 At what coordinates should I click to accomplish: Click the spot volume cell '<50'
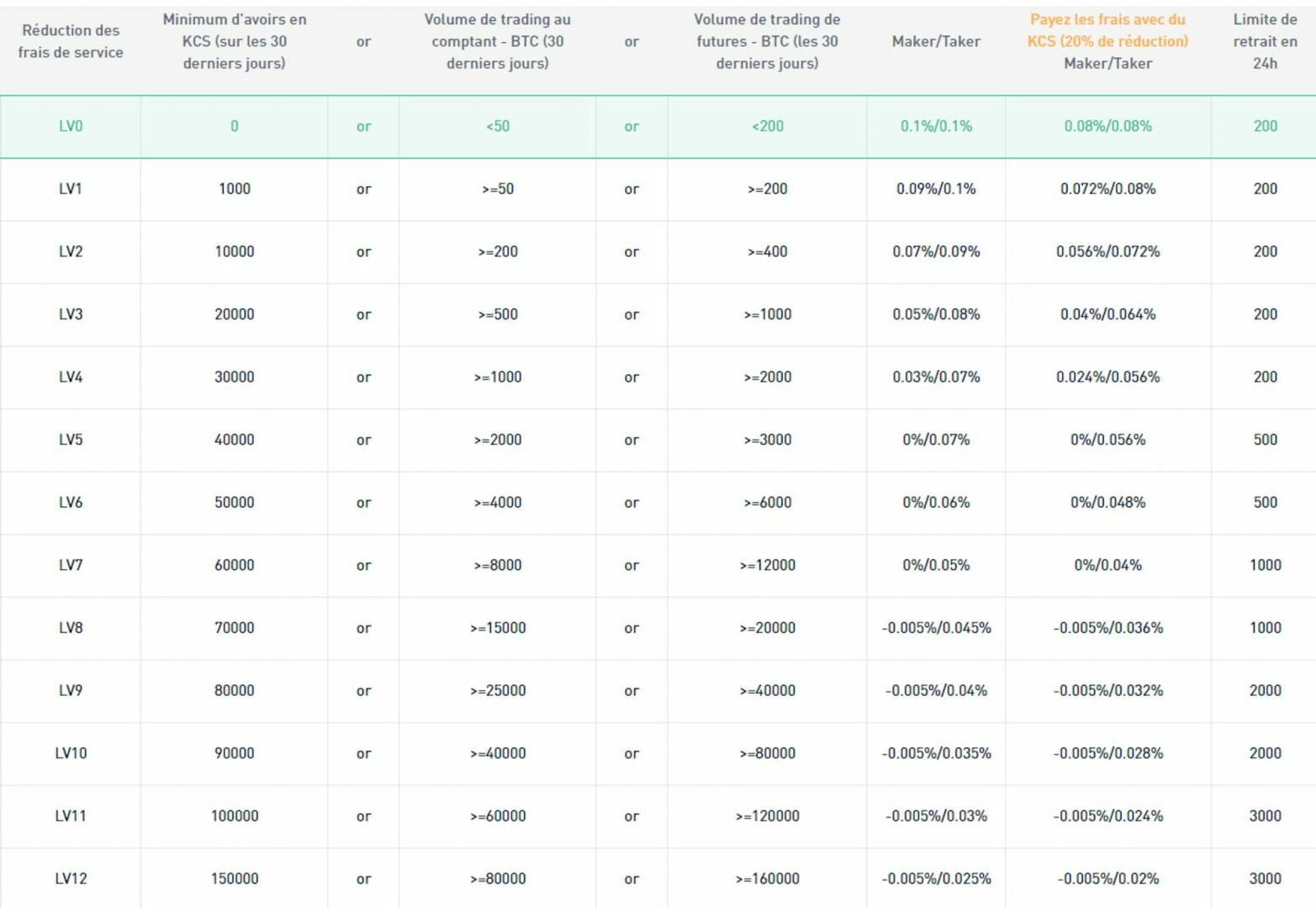(498, 126)
